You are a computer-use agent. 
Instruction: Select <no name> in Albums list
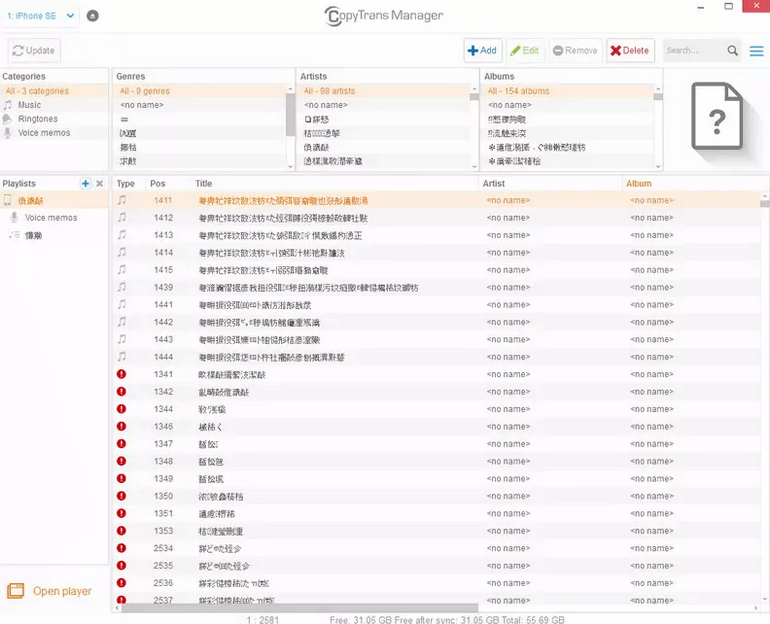point(568,105)
